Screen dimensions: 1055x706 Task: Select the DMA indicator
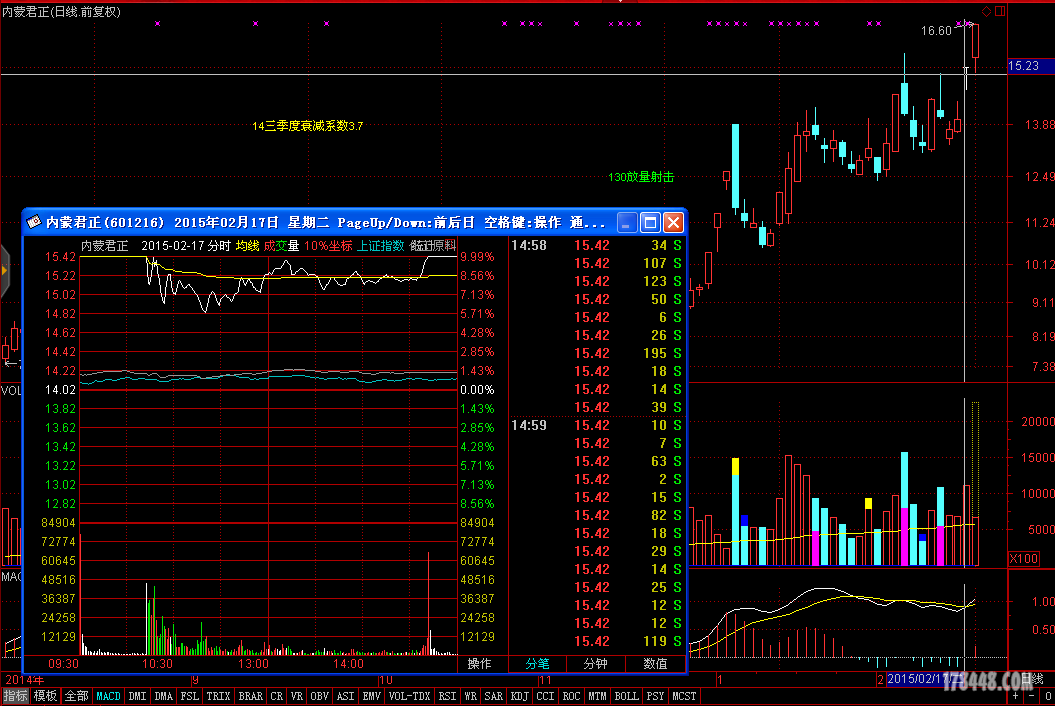pyautogui.click(x=163, y=697)
